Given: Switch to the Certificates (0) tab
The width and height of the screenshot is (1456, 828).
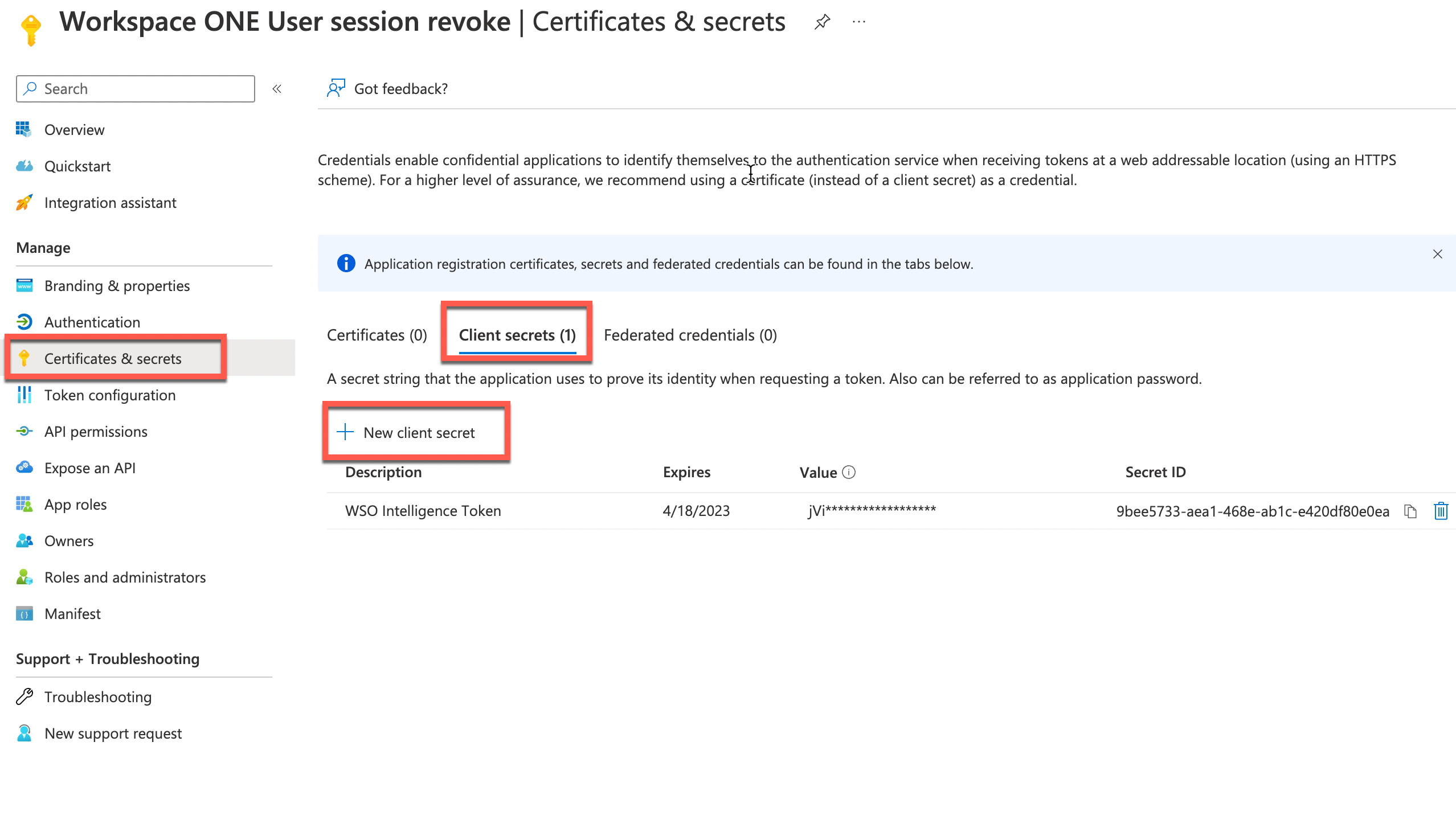Looking at the screenshot, I should pyautogui.click(x=377, y=335).
